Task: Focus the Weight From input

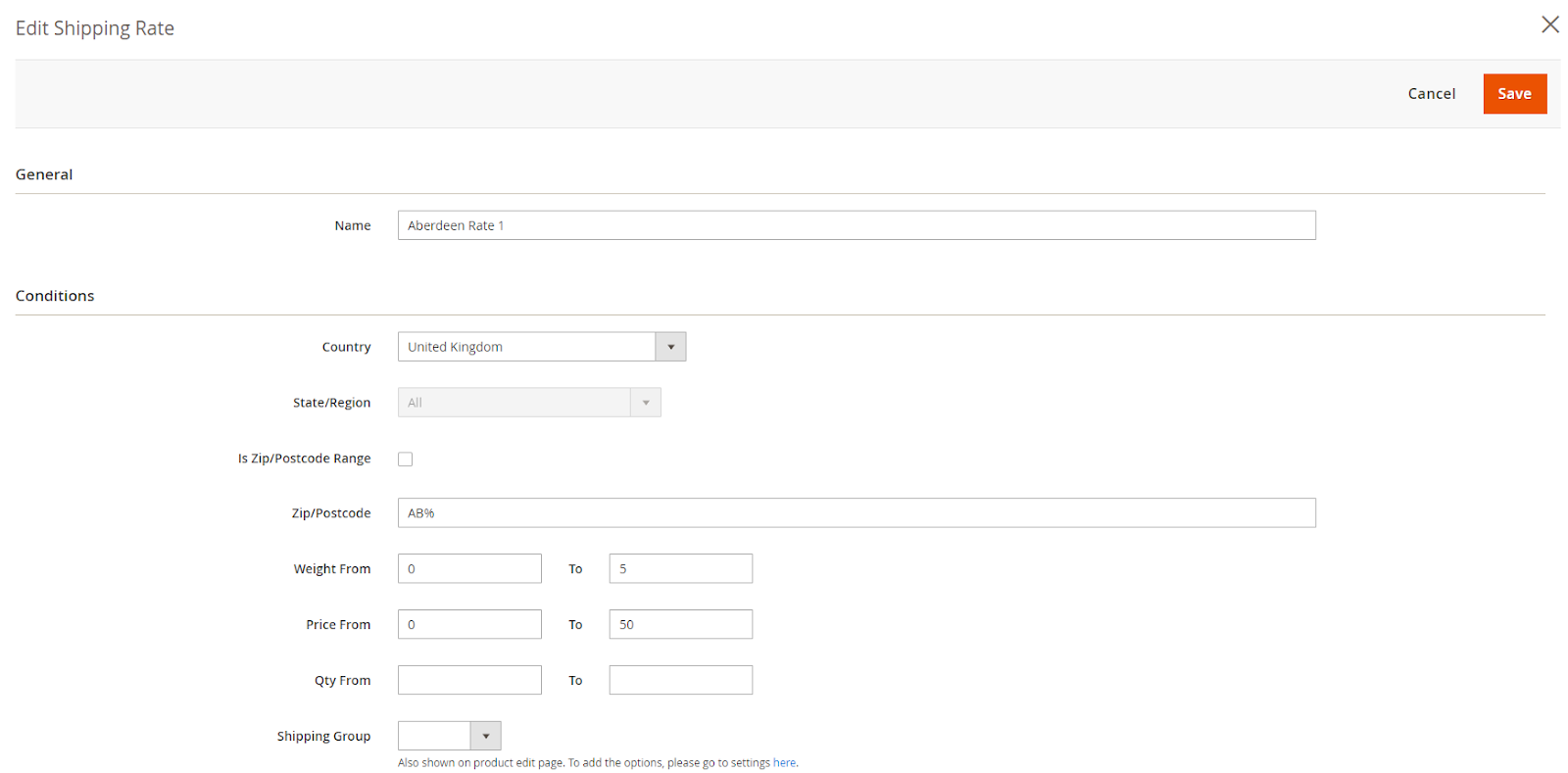Action: point(469,569)
